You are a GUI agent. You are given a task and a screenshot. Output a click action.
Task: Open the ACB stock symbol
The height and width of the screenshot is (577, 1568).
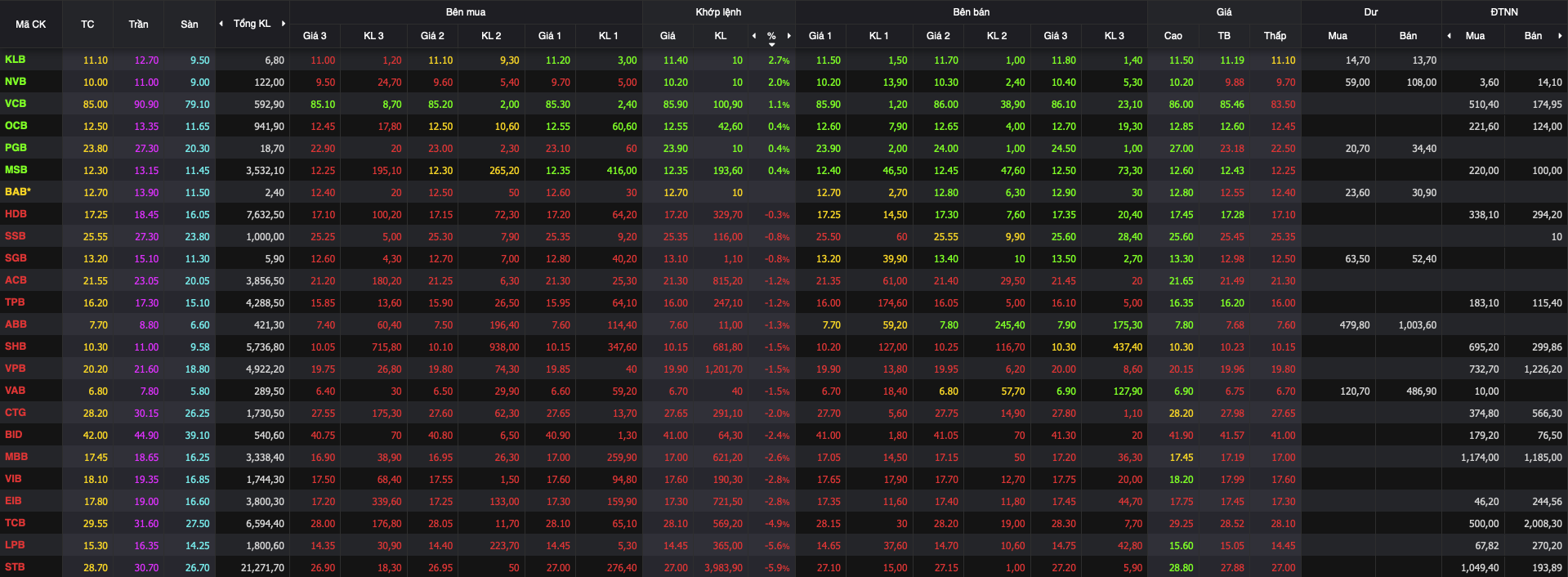pos(16,280)
